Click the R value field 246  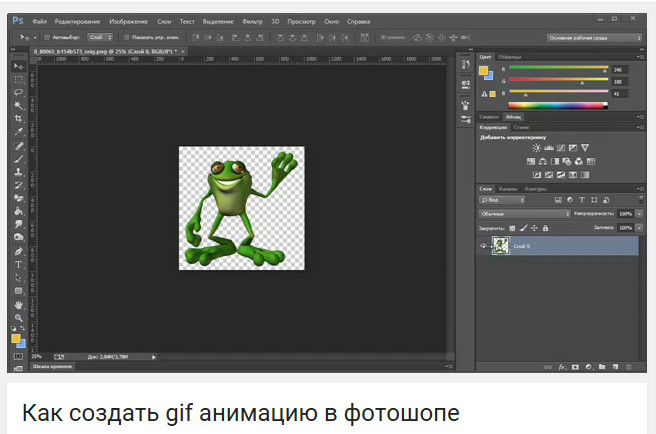(620, 70)
